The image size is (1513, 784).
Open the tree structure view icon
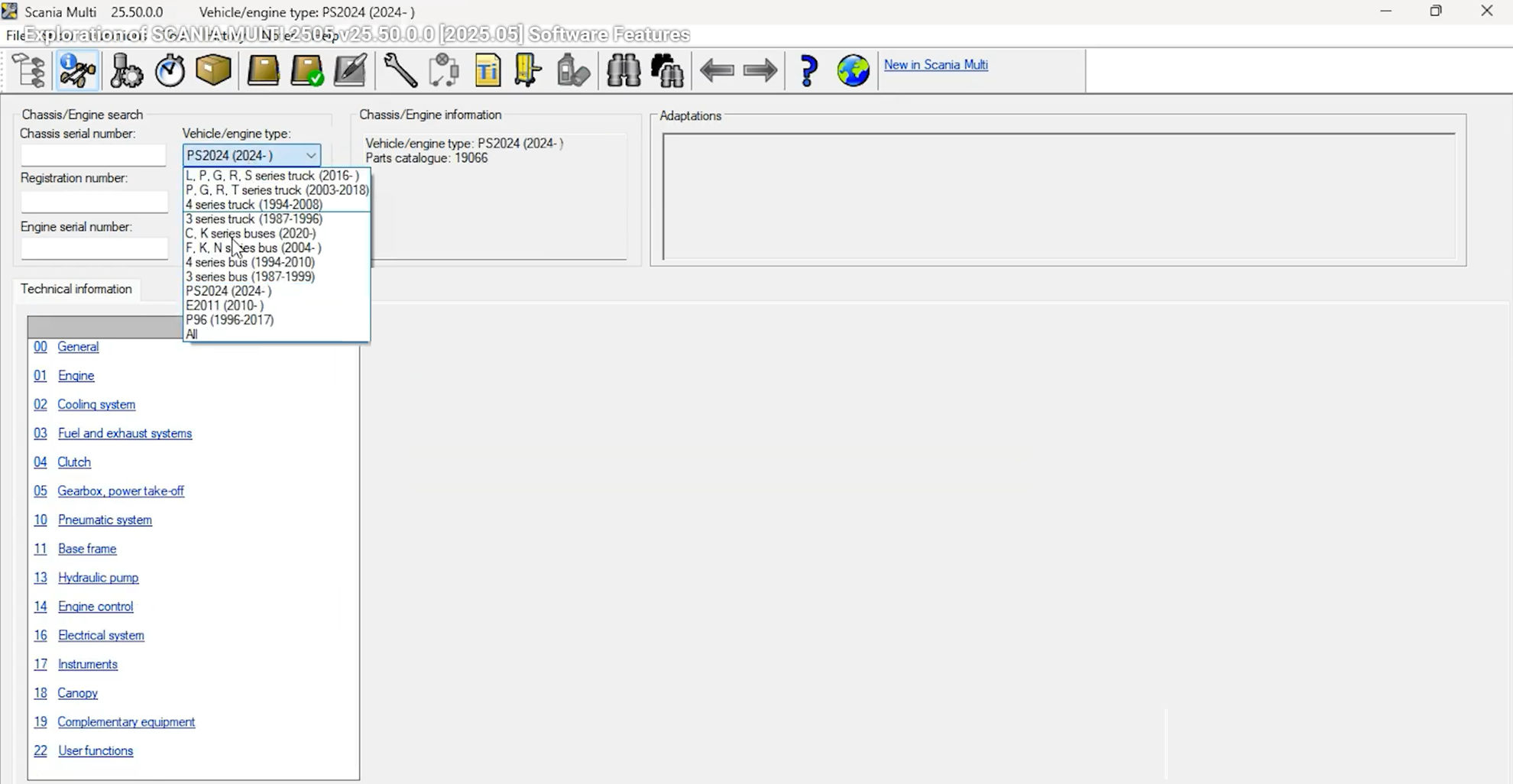click(x=30, y=71)
